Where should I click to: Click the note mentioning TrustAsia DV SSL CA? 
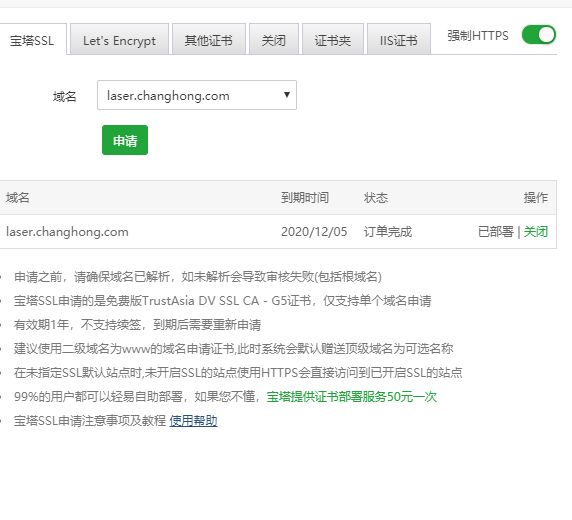[x=223, y=300]
